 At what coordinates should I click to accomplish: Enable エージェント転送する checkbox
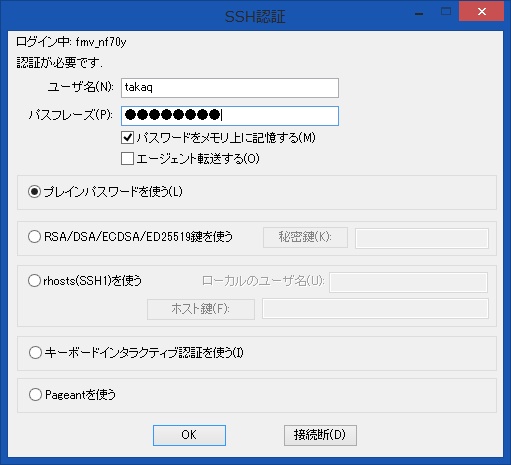pyautogui.click(x=127, y=159)
